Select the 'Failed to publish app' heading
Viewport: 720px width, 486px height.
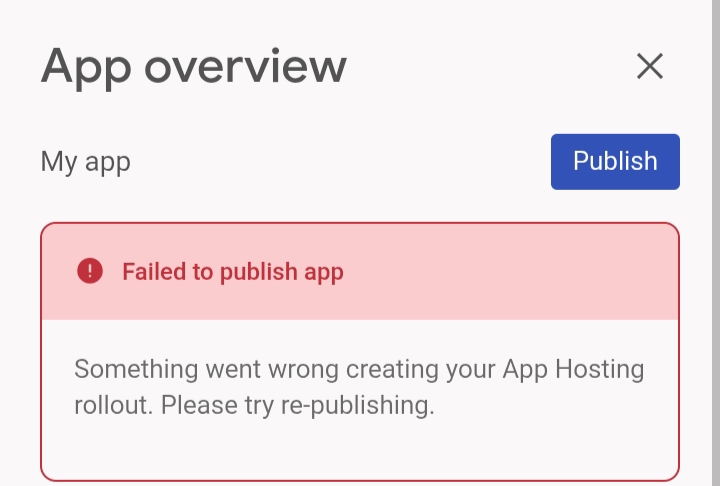click(233, 272)
